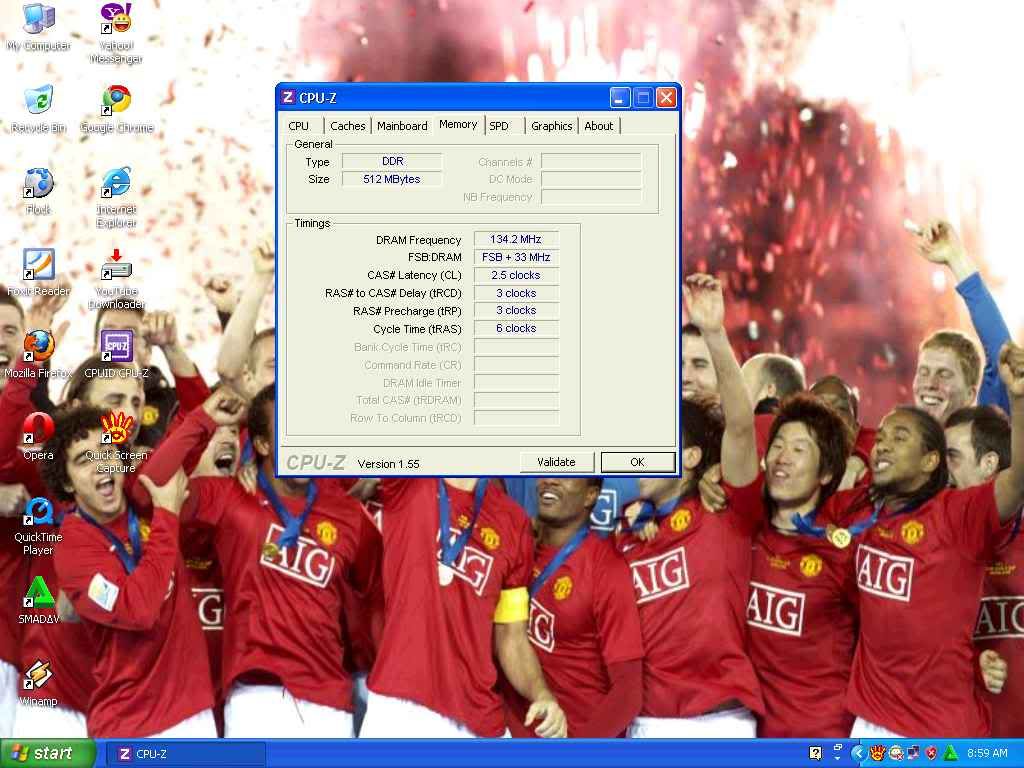Open Mozilla Firefox desktop shortcut
The height and width of the screenshot is (768, 1024).
click(x=38, y=355)
